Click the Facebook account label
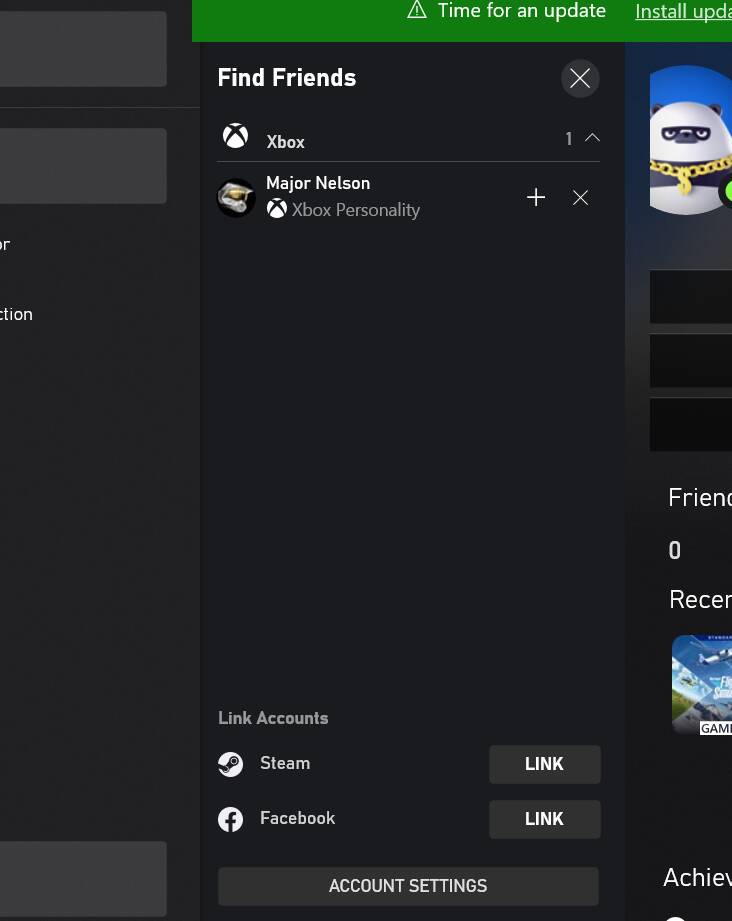 coord(297,818)
